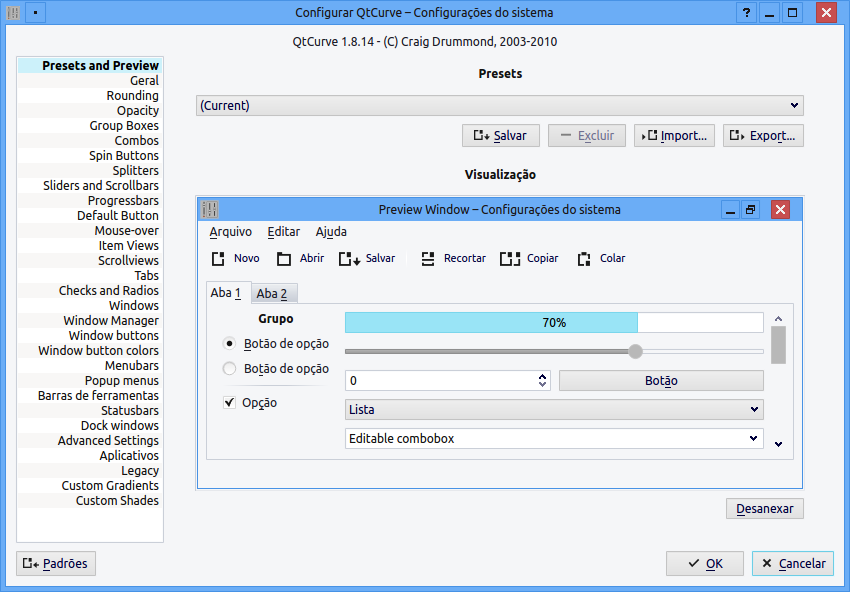The image size is (850, 592).
Task: Click the preview vertical scrollbar thumb
Action: coord(778,345)
